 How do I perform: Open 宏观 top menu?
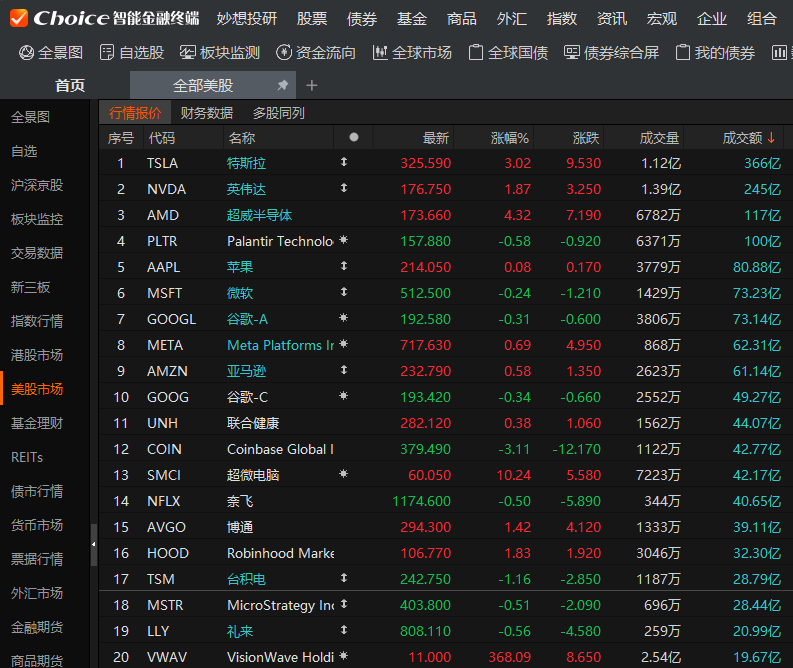tap(662, 19)
